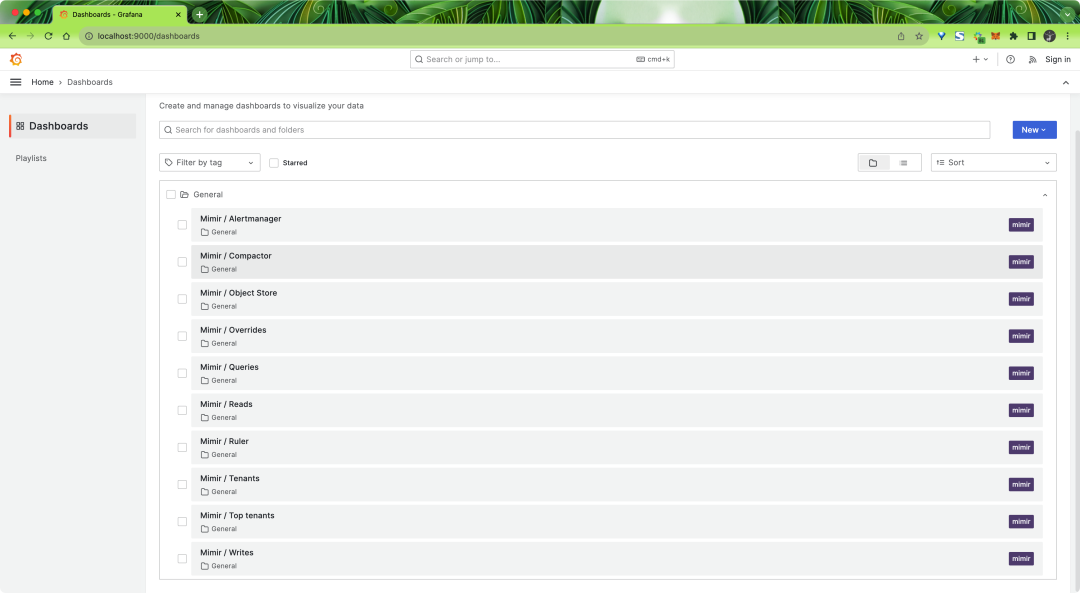Viewport: 1080px width, 593px height.
Task: Open the browser extensions puzzle icon
Action: (x=1014, y=36)
